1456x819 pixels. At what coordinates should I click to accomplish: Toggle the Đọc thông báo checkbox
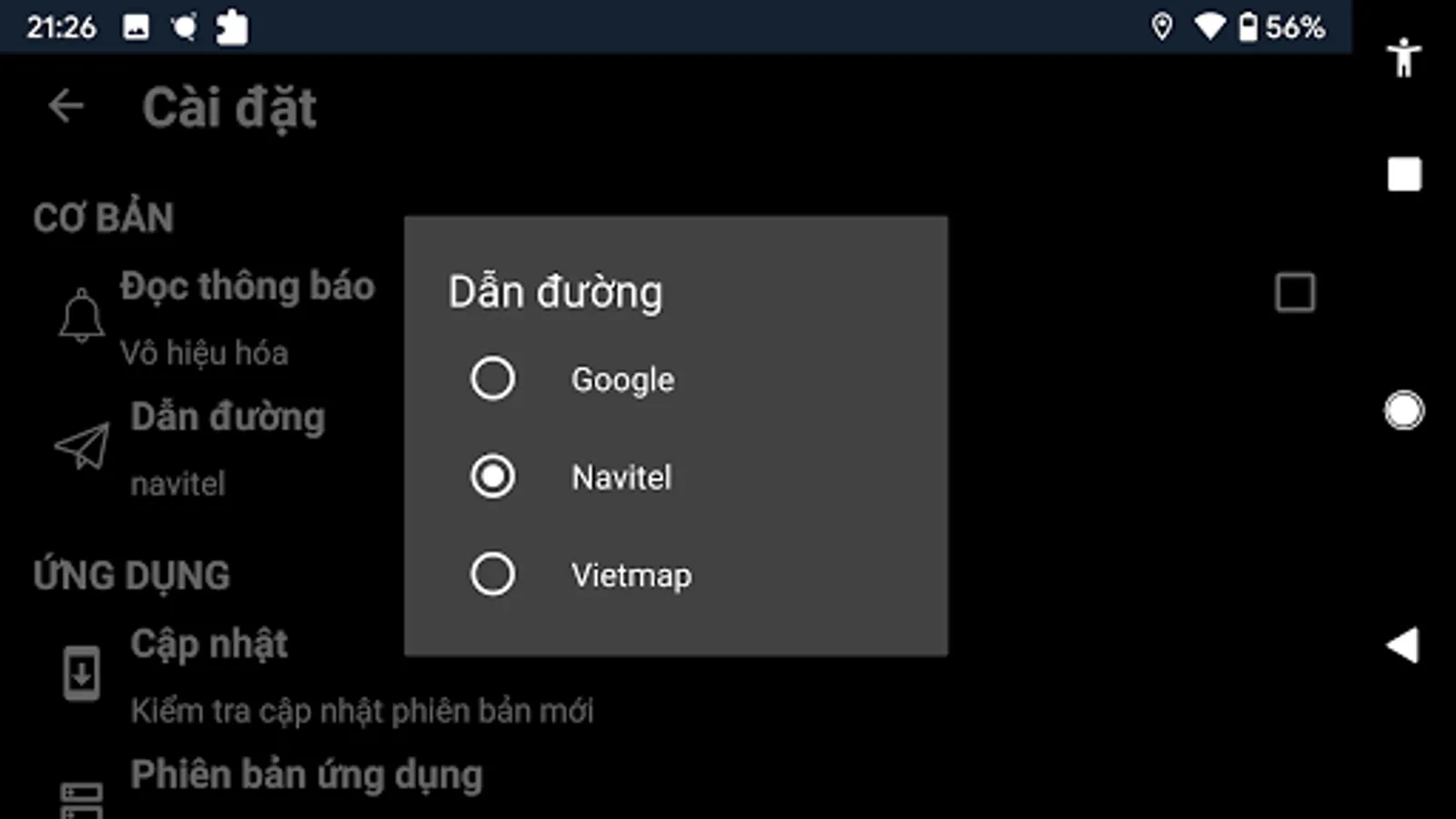coord(1295,293)
